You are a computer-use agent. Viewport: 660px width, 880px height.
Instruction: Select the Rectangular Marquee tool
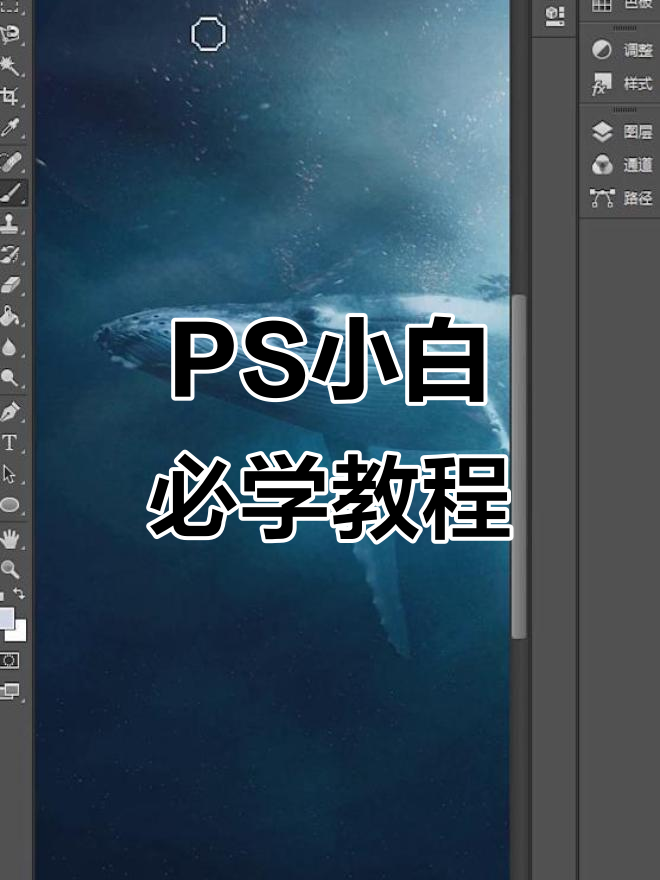click(10, 7)
